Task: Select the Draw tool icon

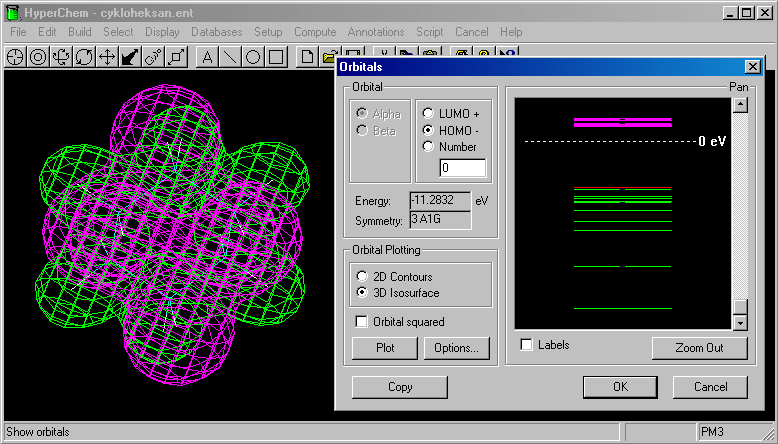Action: click(15, 57)
